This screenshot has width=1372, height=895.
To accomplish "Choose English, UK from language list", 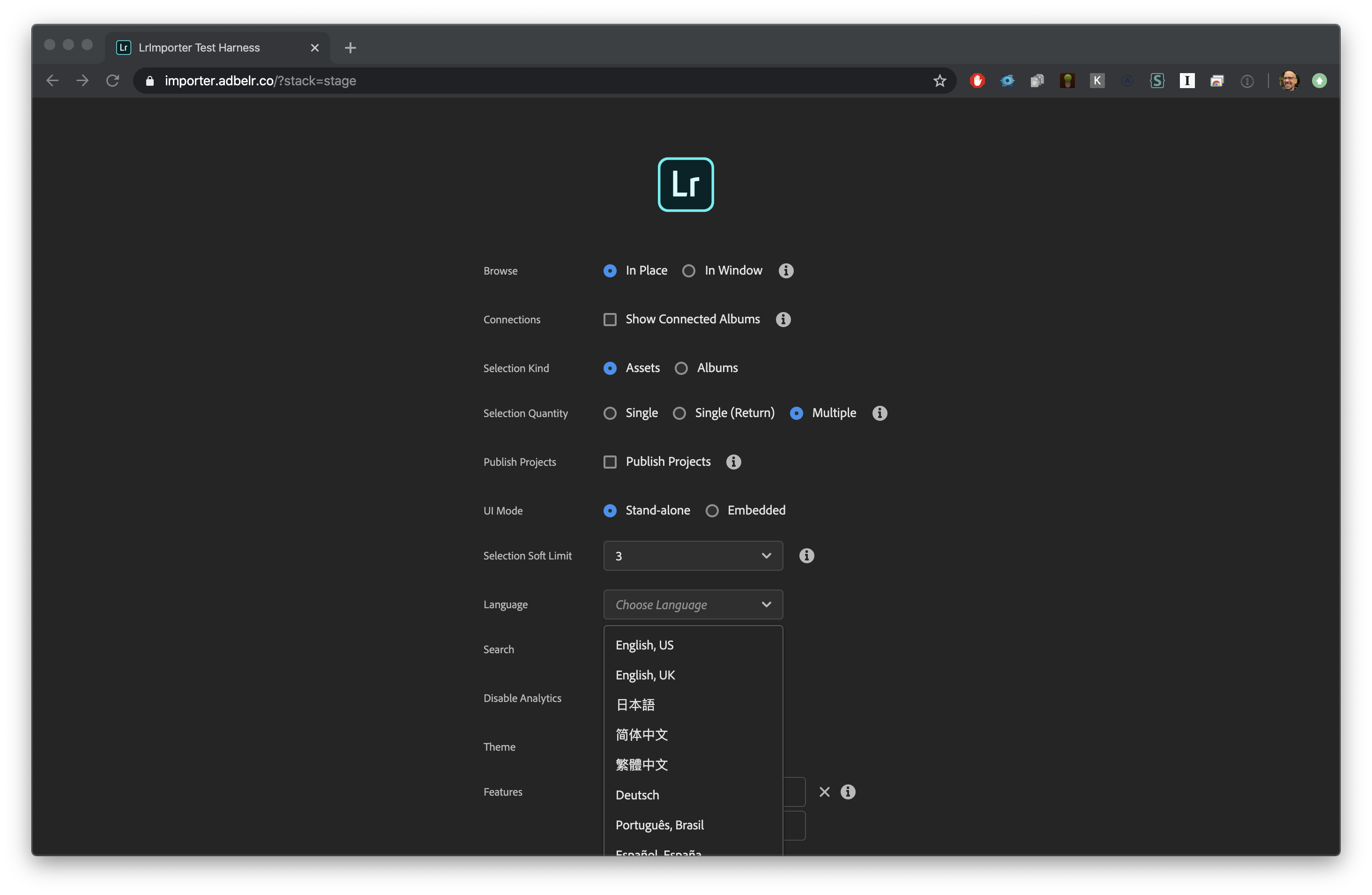I will [x=693, y=675].
